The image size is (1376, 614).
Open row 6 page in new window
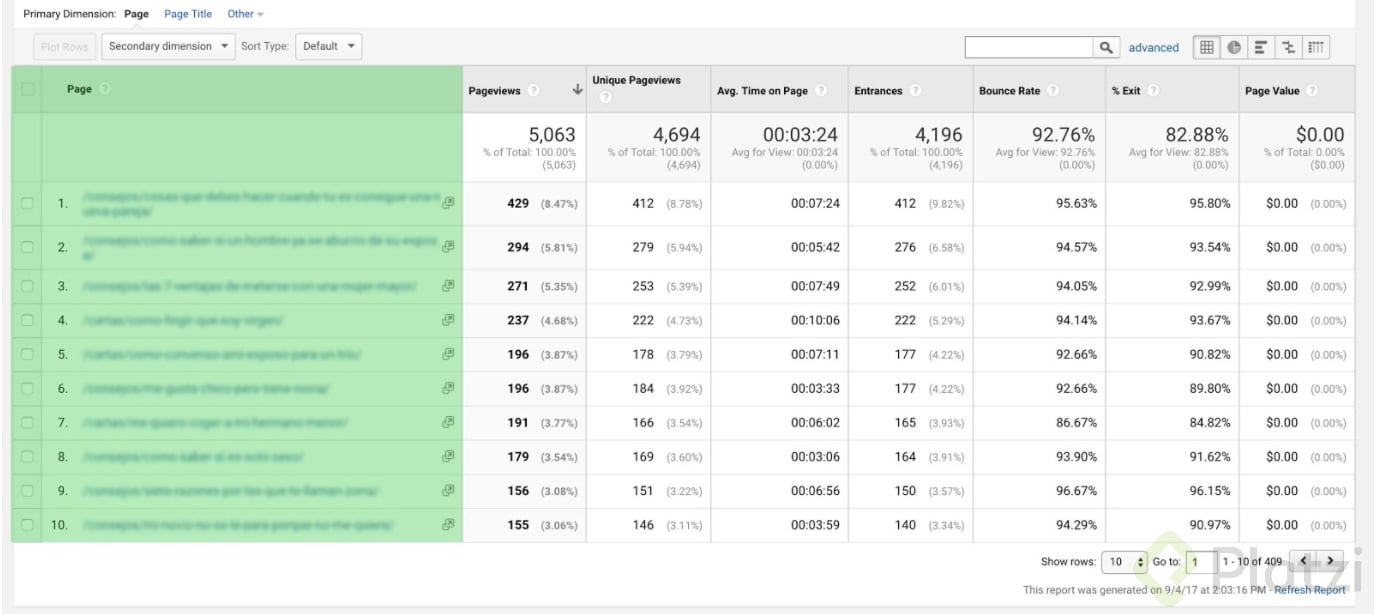(x=448, y=388)
